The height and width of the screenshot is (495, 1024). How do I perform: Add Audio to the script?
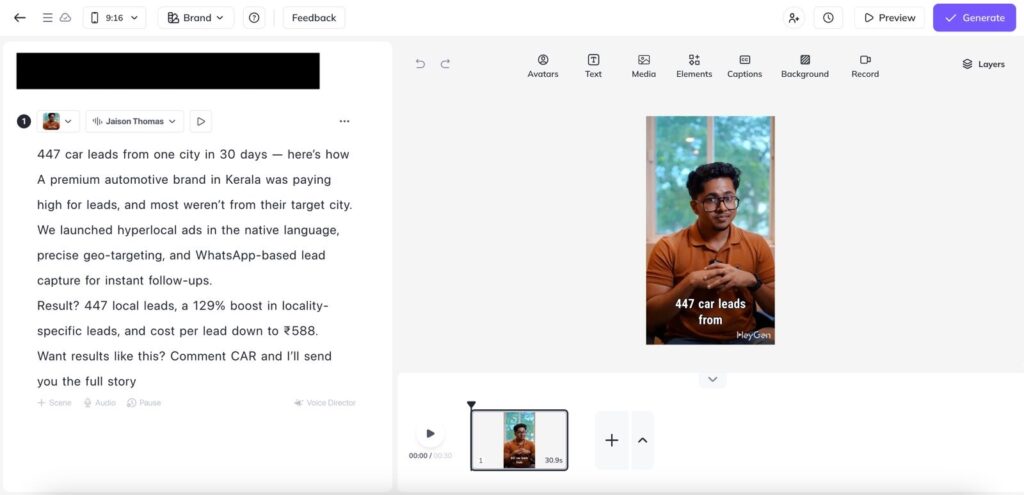(x=99, y=403)
